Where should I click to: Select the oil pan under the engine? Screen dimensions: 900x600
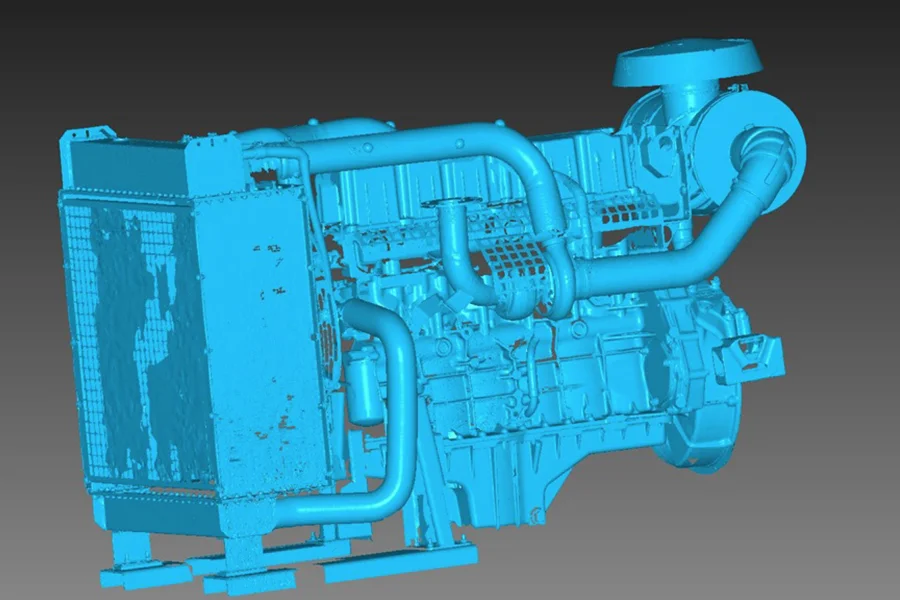(x=500, y=480)
